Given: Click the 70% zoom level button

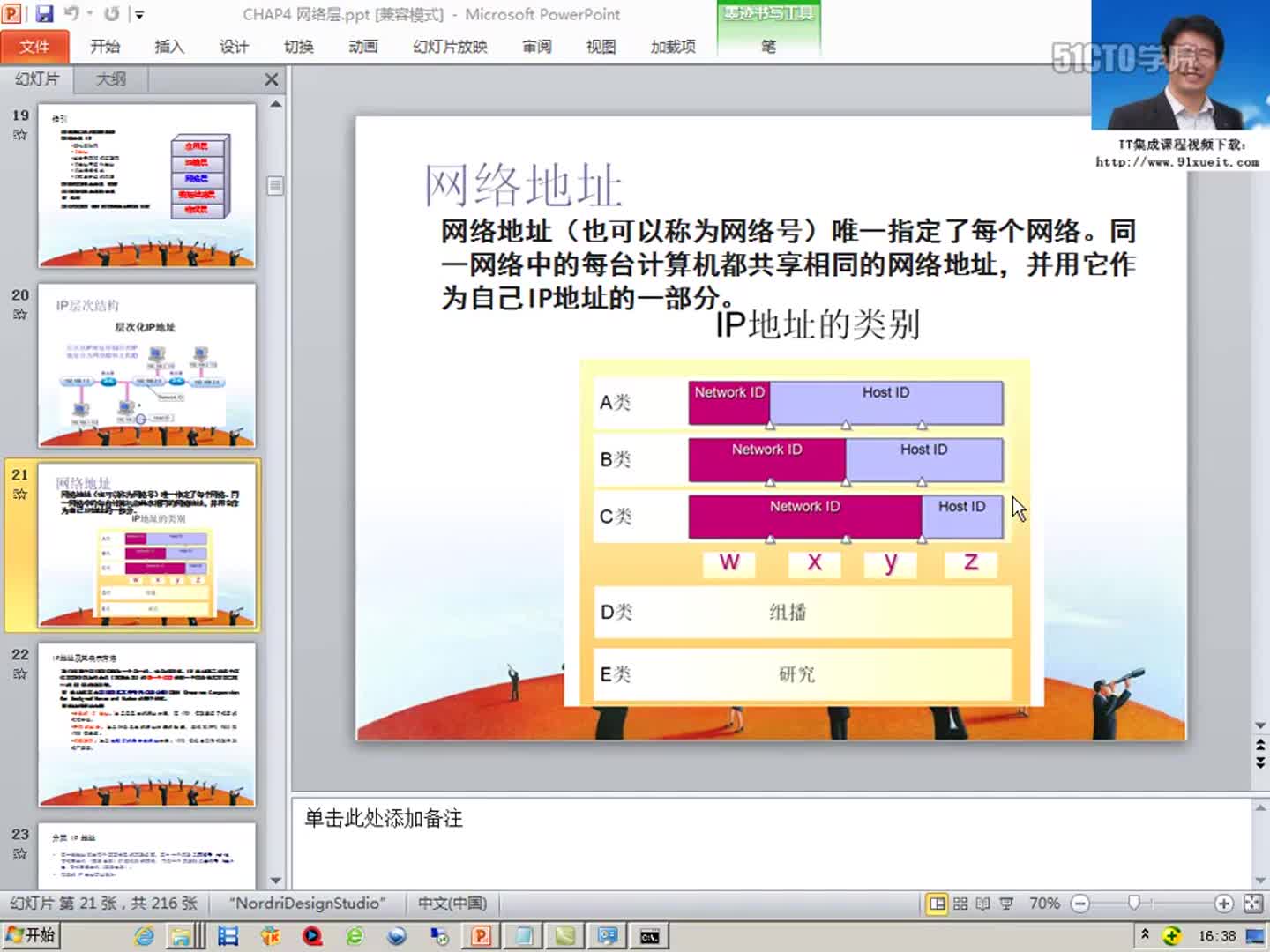Looking at the screenshot, I should [x=1044, y=904].
